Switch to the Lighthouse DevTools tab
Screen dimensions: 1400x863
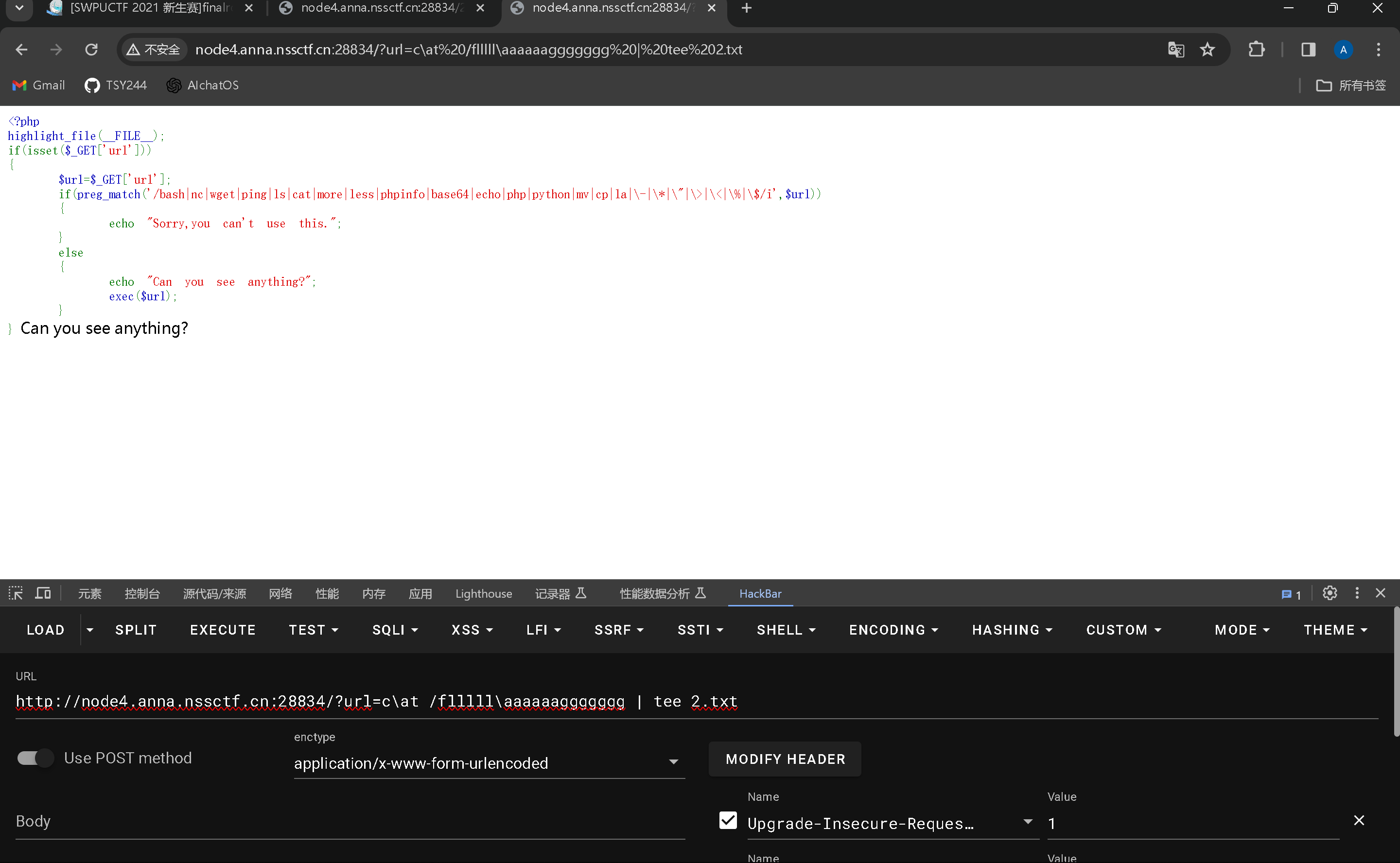(483, 594)
